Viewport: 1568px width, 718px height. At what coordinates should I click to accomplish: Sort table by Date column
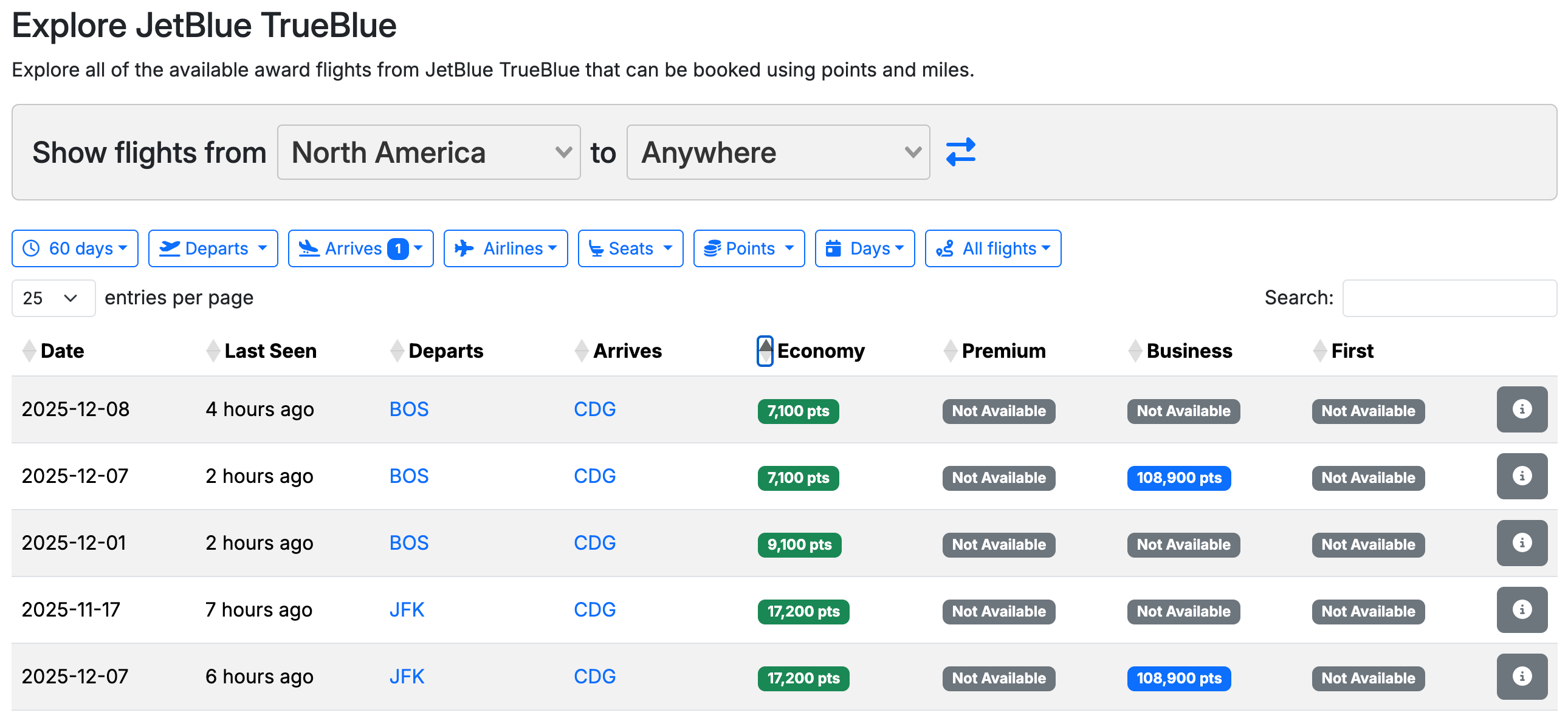coord(61,351)
